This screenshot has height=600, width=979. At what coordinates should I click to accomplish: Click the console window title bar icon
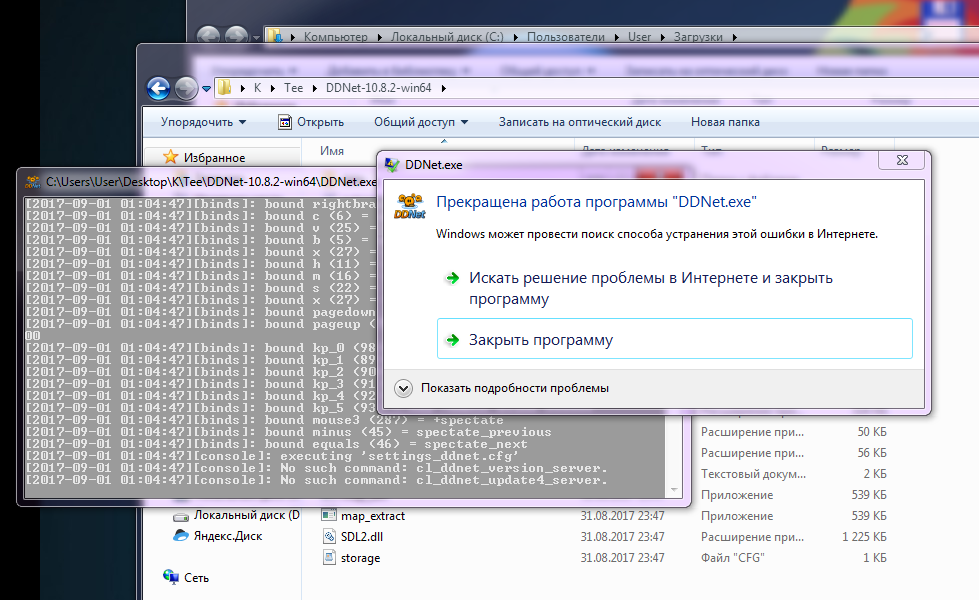point(33,182)
